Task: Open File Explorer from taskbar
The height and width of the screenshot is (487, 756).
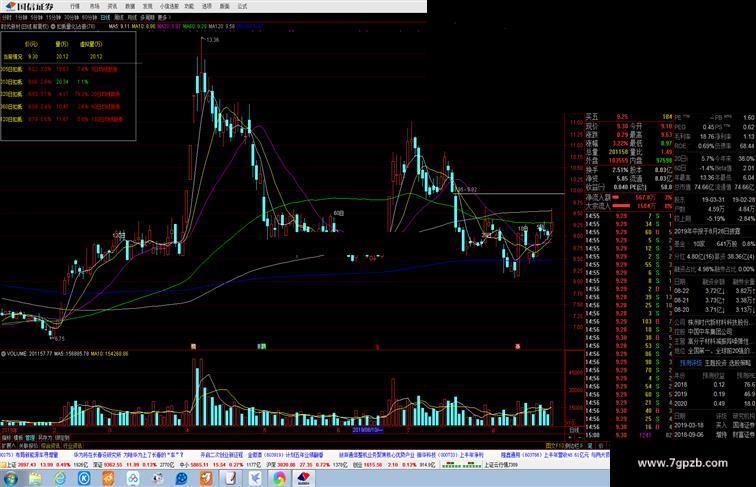Action: [36, 478]
